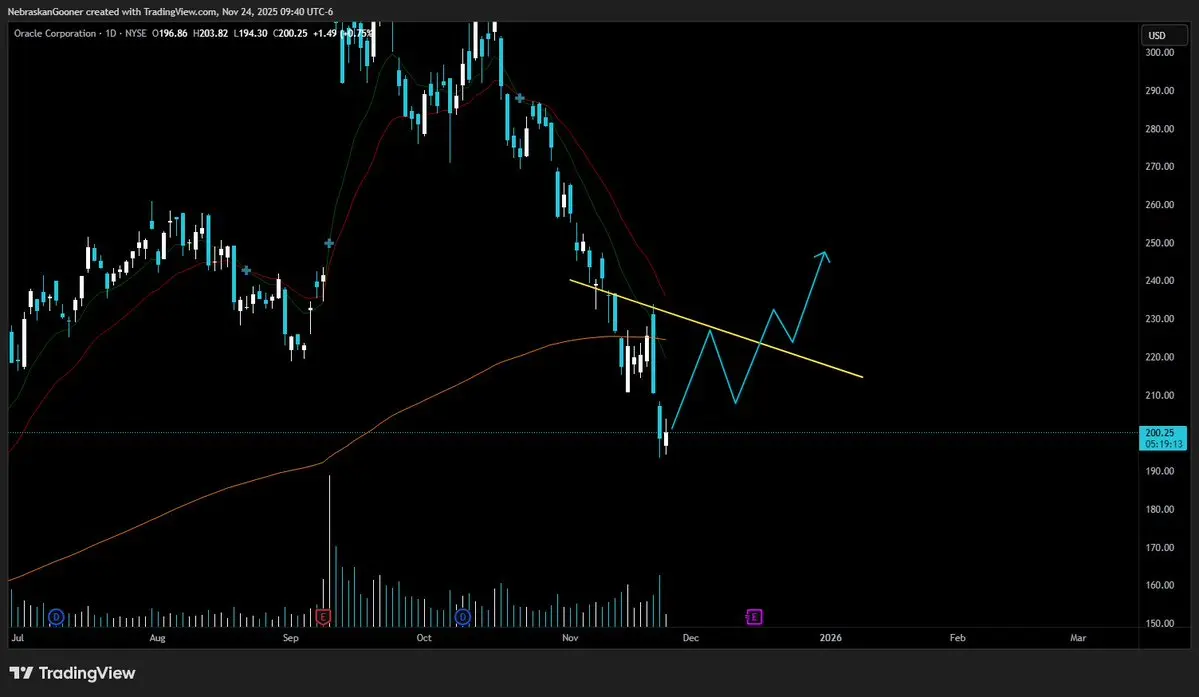
Task: Click the 290.00 price axis label
Action: click(1159, 91)
